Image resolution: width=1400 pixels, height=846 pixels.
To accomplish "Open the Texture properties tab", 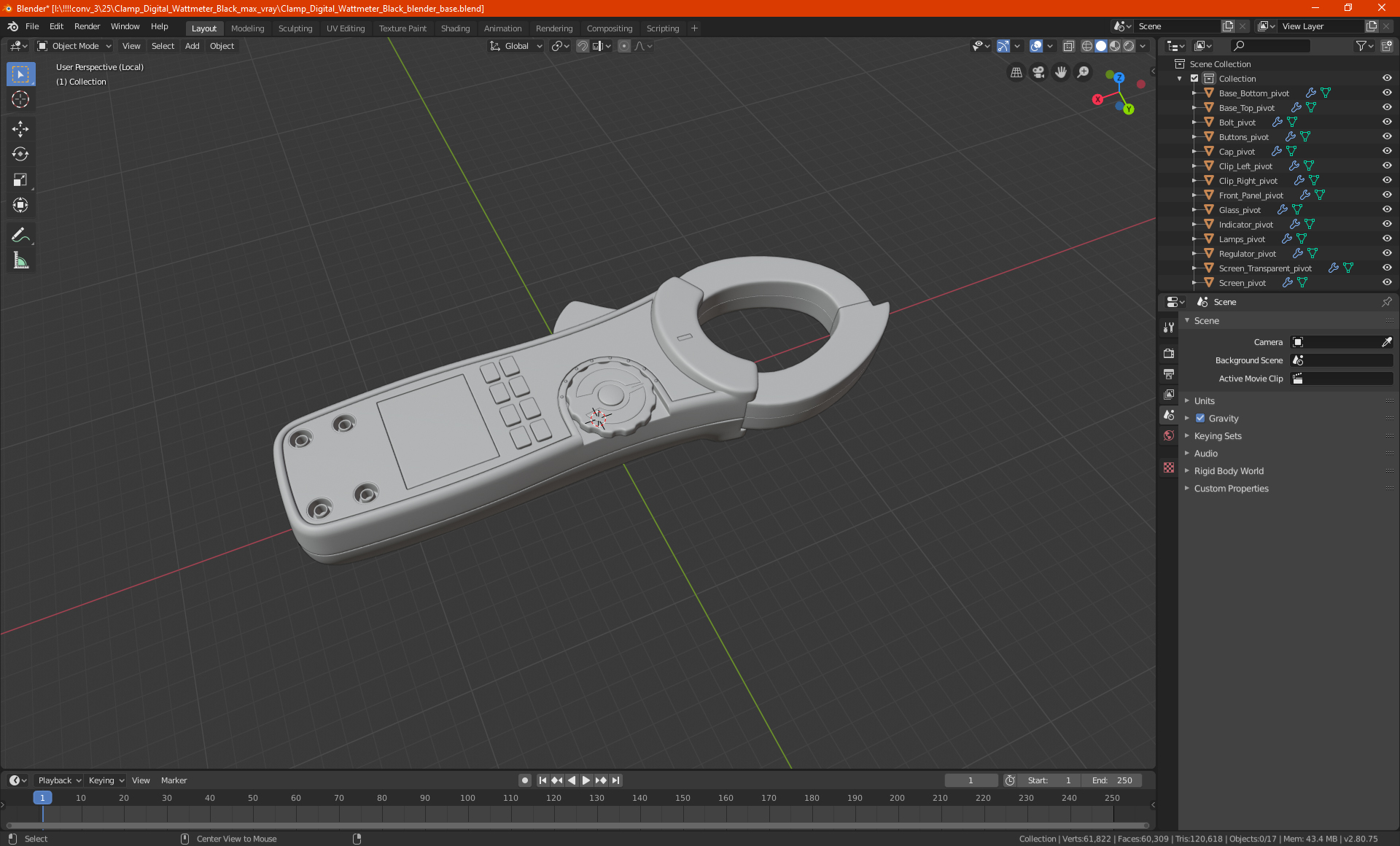I will pos(1169,467).
